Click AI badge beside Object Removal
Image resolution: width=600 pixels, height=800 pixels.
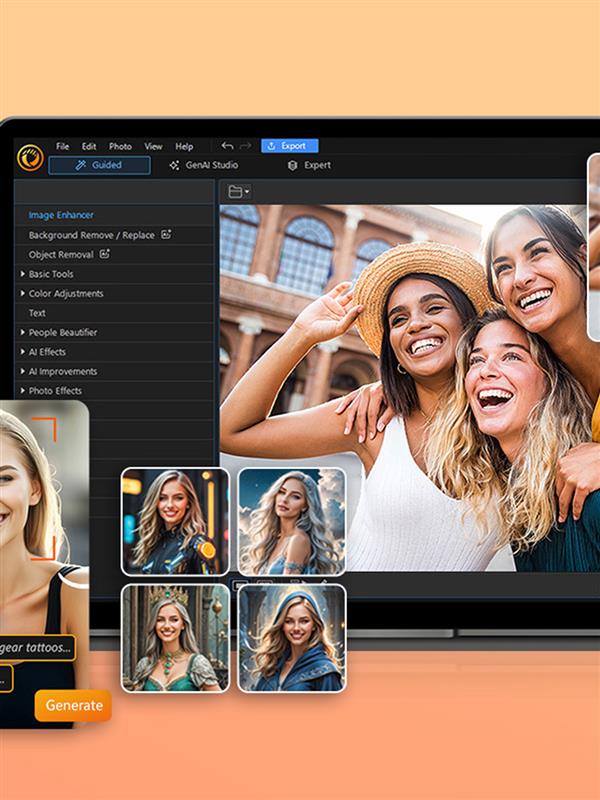click(105, 254)
